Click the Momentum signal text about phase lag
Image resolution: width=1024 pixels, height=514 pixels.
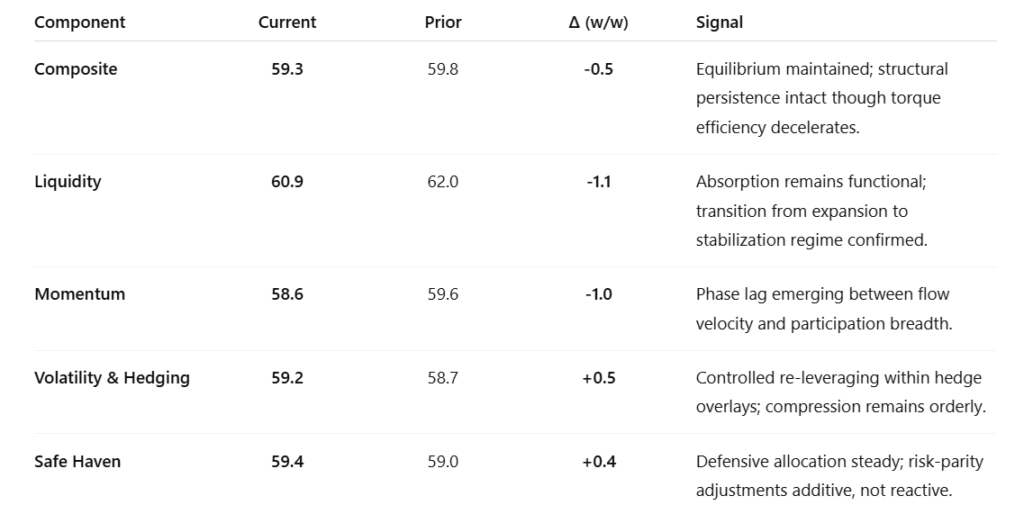pos(822,308)
